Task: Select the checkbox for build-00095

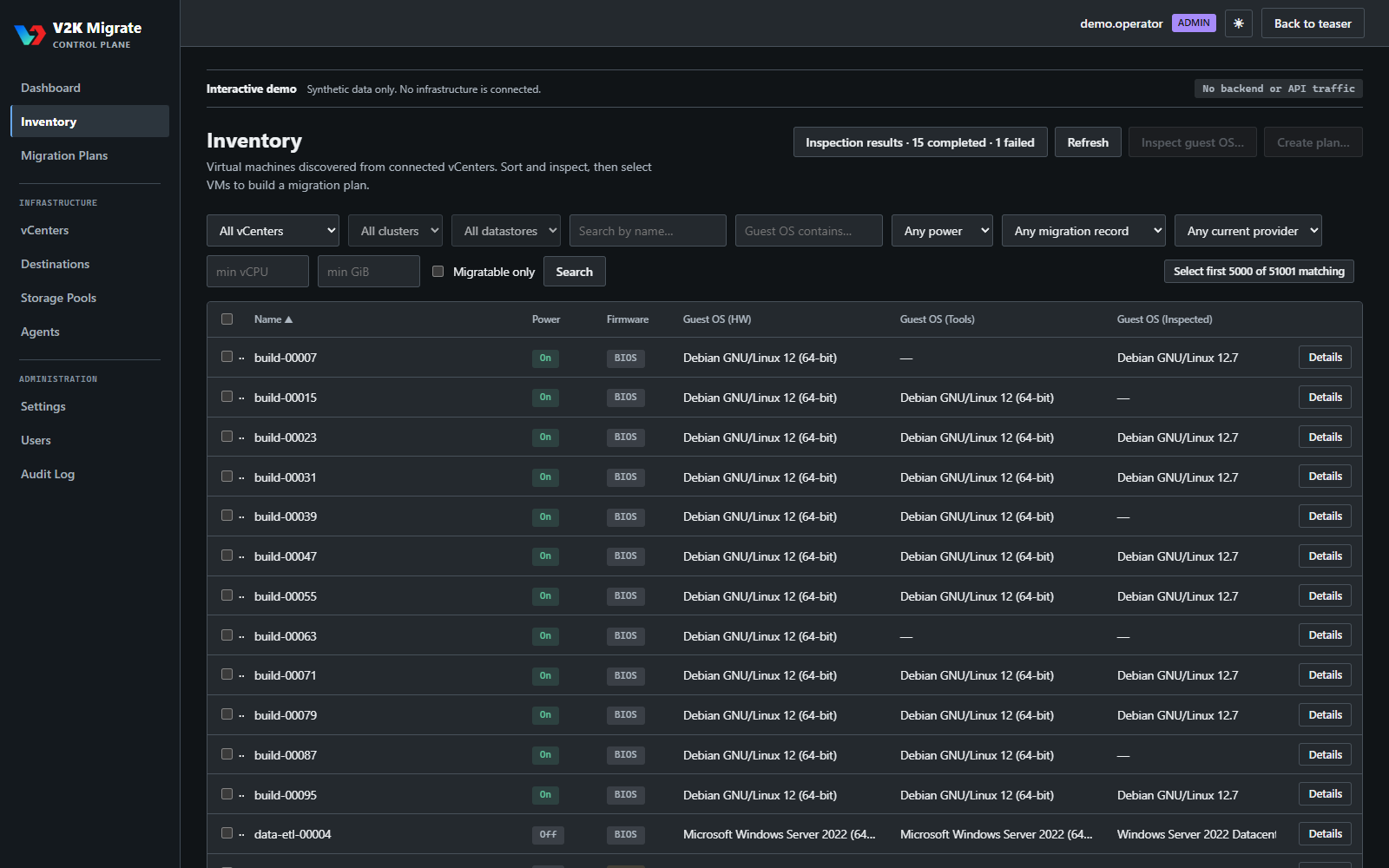Action: pyautogui.click(x=227, y=794)
